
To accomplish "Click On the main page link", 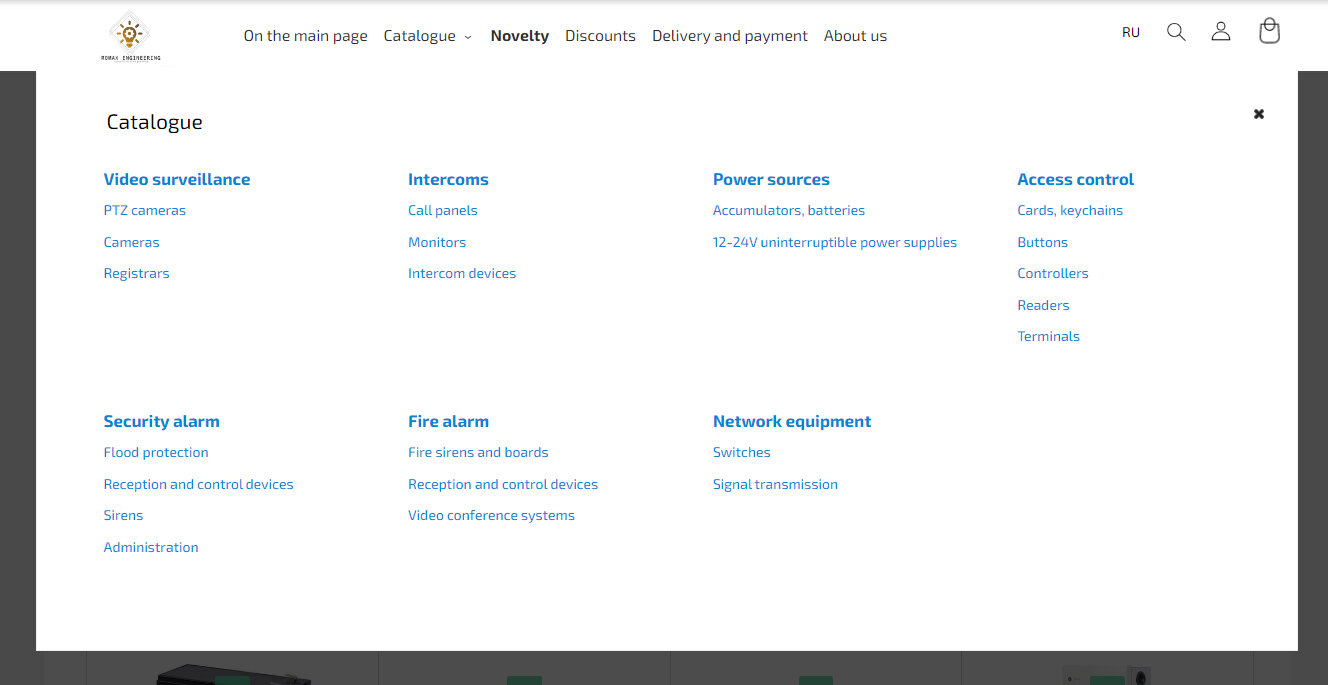I will tap(305, 36).
